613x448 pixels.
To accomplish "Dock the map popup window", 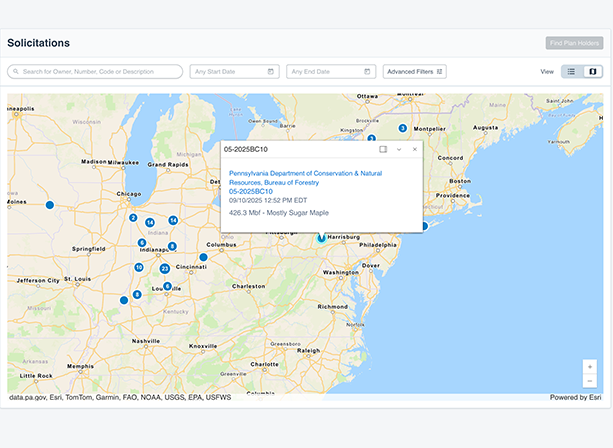I will pyautogui.click(x=383, y=149).
